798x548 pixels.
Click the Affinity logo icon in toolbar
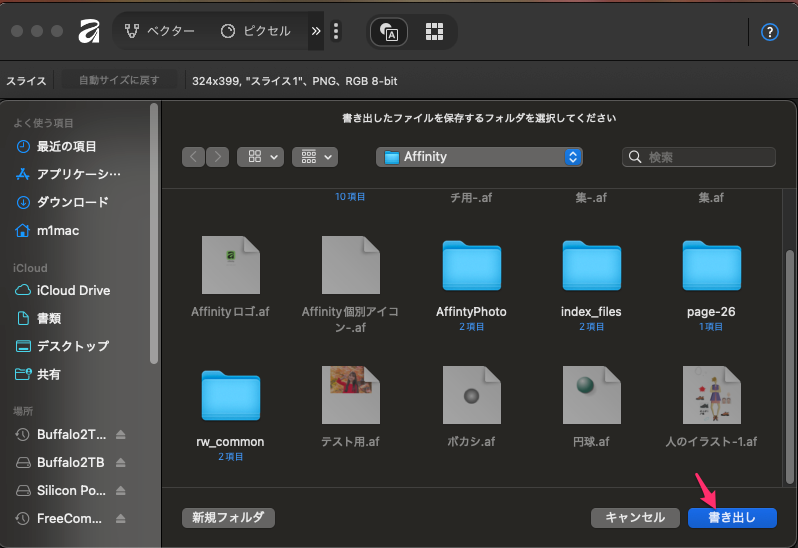tap(88, 31)
